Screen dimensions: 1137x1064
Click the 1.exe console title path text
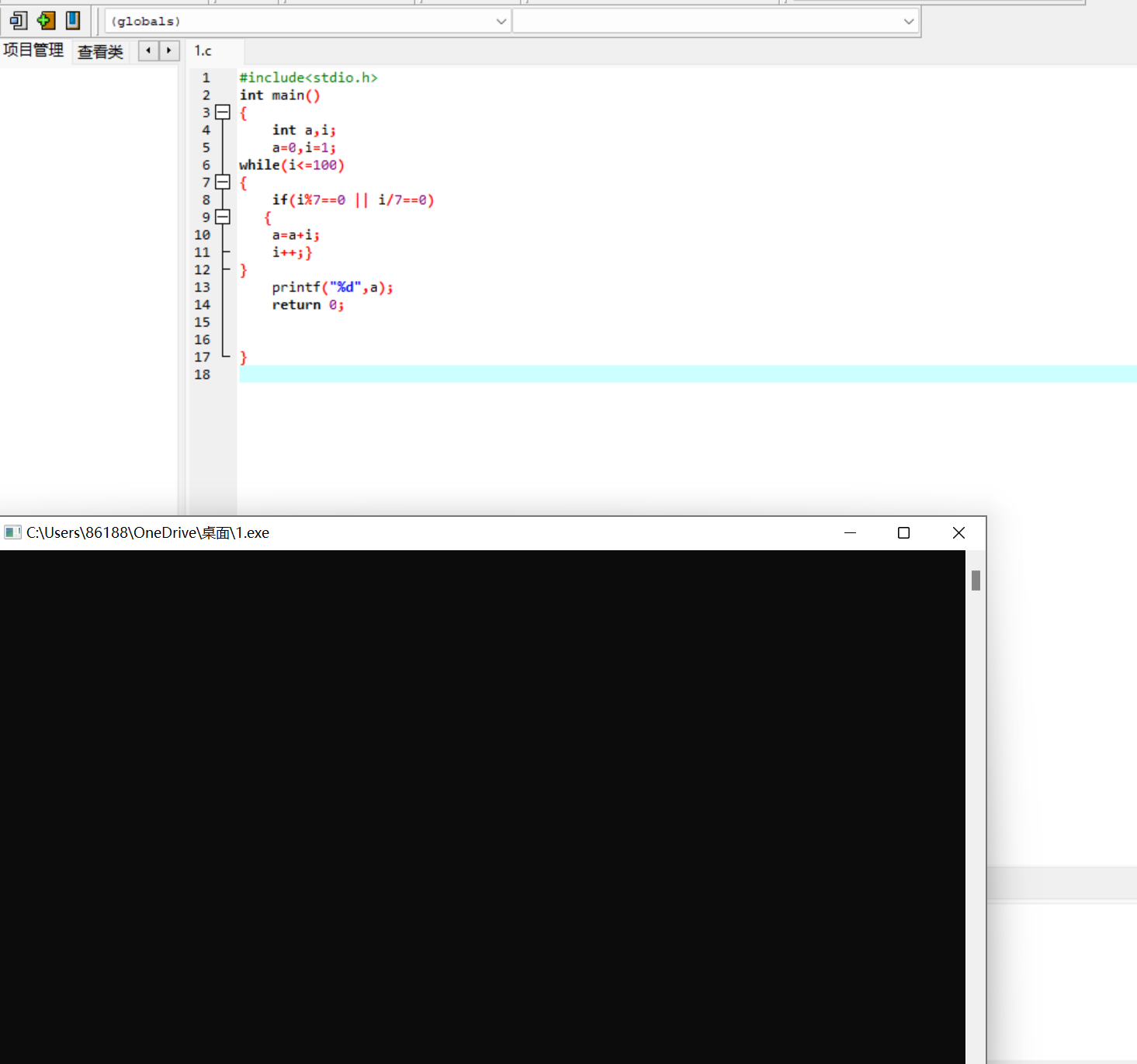coord(148,532)
